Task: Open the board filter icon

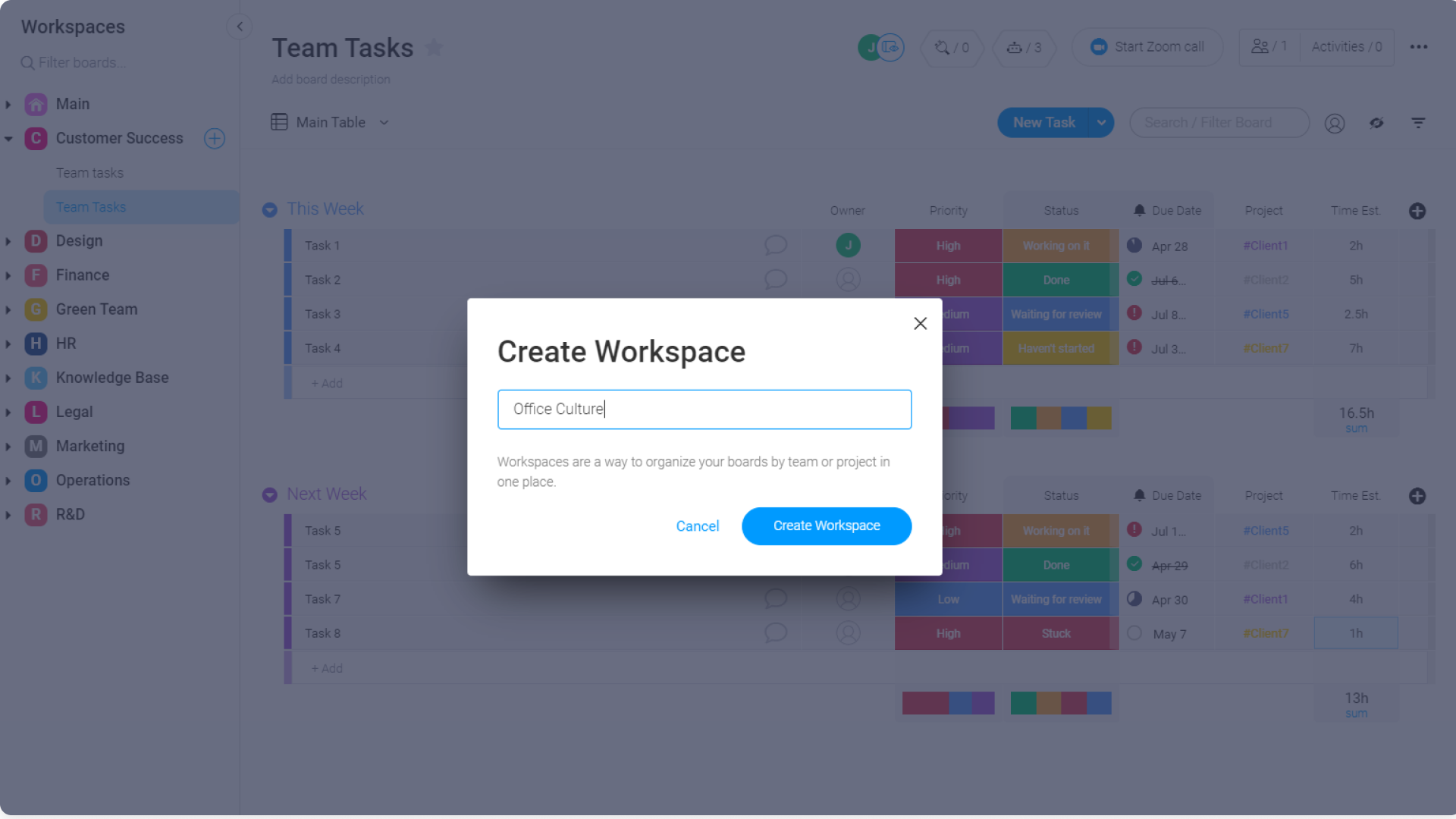Action: [x=1418, y=123]
